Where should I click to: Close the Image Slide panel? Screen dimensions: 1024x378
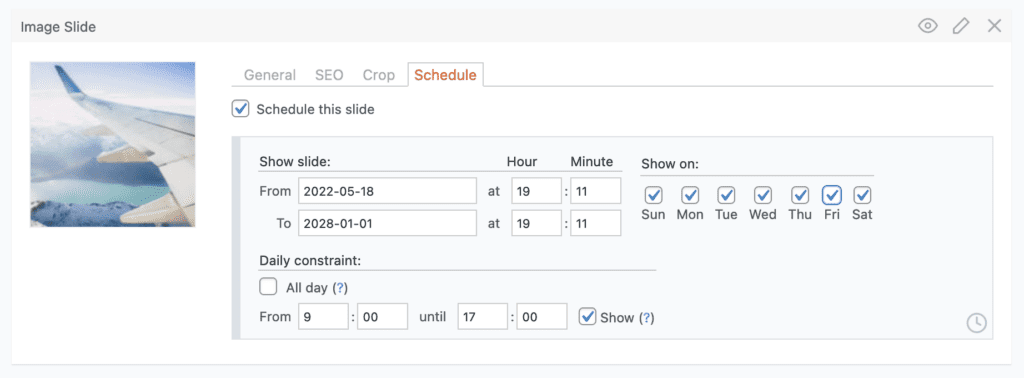(x=994, y=26)
